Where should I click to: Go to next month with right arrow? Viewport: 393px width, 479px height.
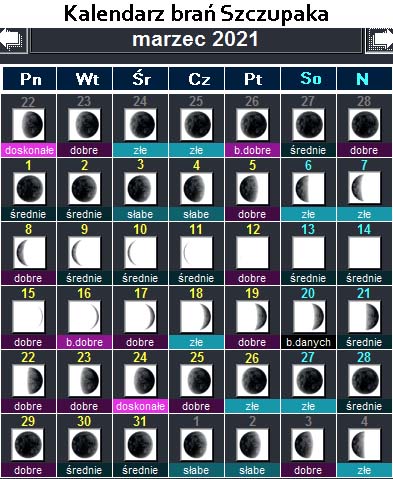point(379,40)
